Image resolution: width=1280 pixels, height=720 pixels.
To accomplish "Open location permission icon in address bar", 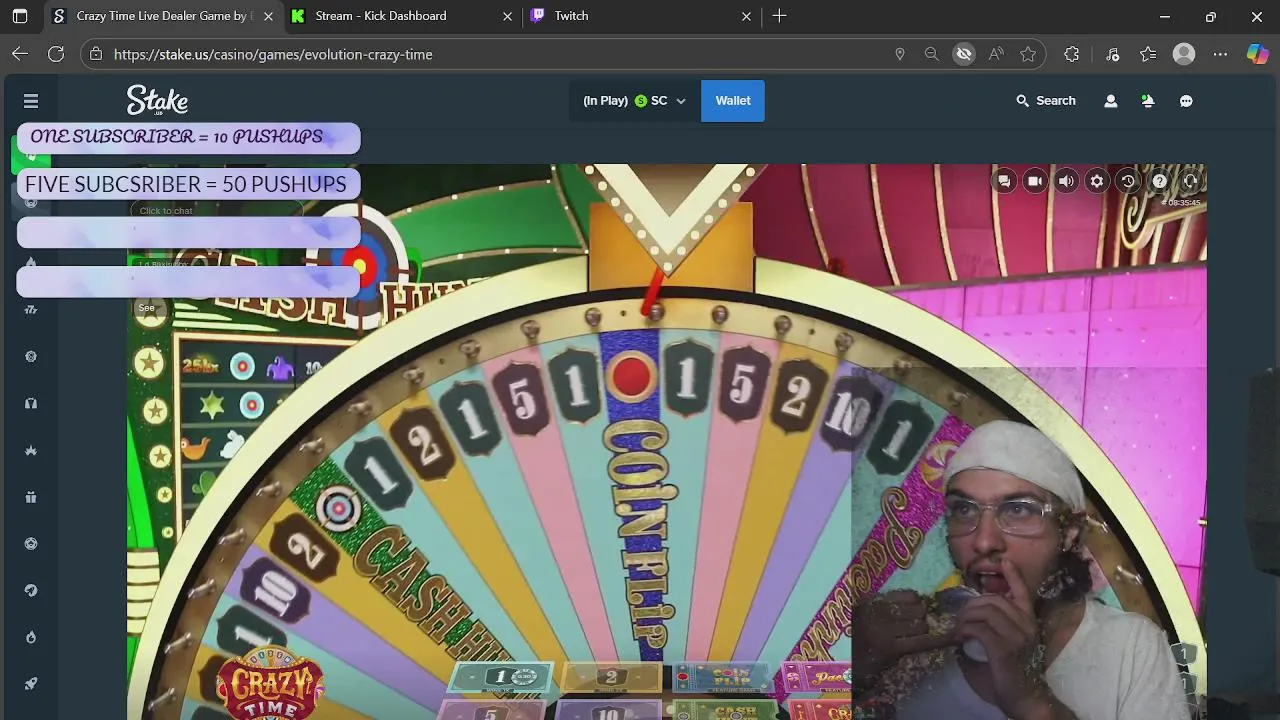I will (x=900, y=54).
